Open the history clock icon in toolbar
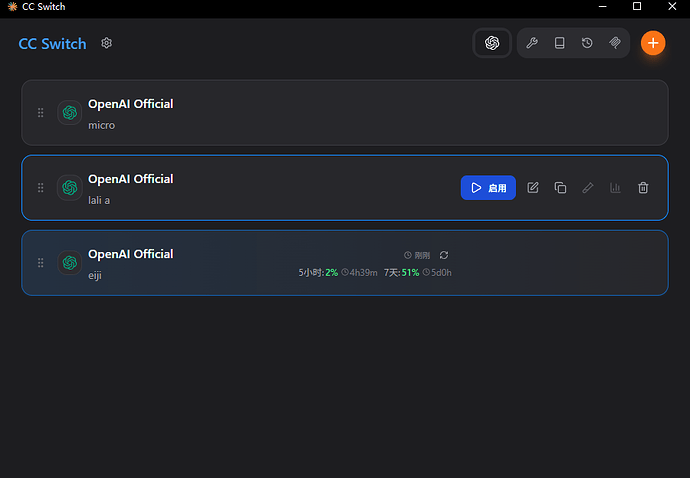This screenshot has width=690, height=478. [587, 43]
